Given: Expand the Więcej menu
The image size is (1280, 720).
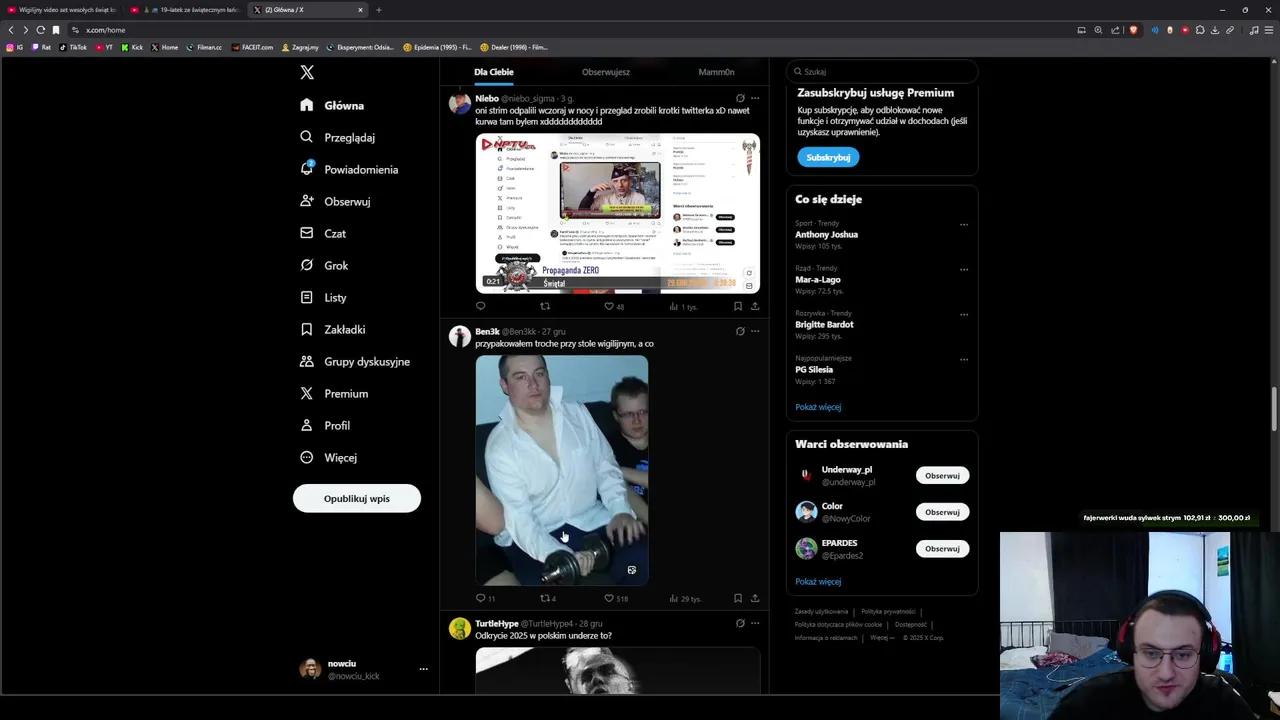Looking at the screenshot, I should [328, 457].
